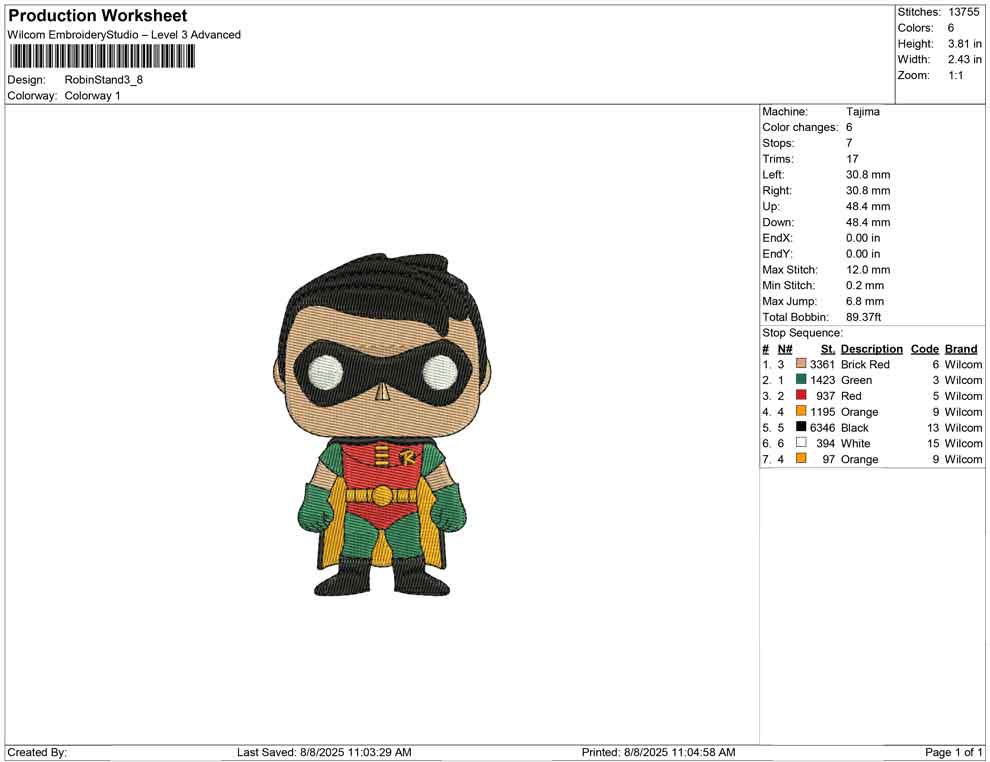This screenshot has height=762, width=990.
Task: Click the 'Printed: 8/8/2025 11:04:58 AM' text
Action: (x=658, y=752)
